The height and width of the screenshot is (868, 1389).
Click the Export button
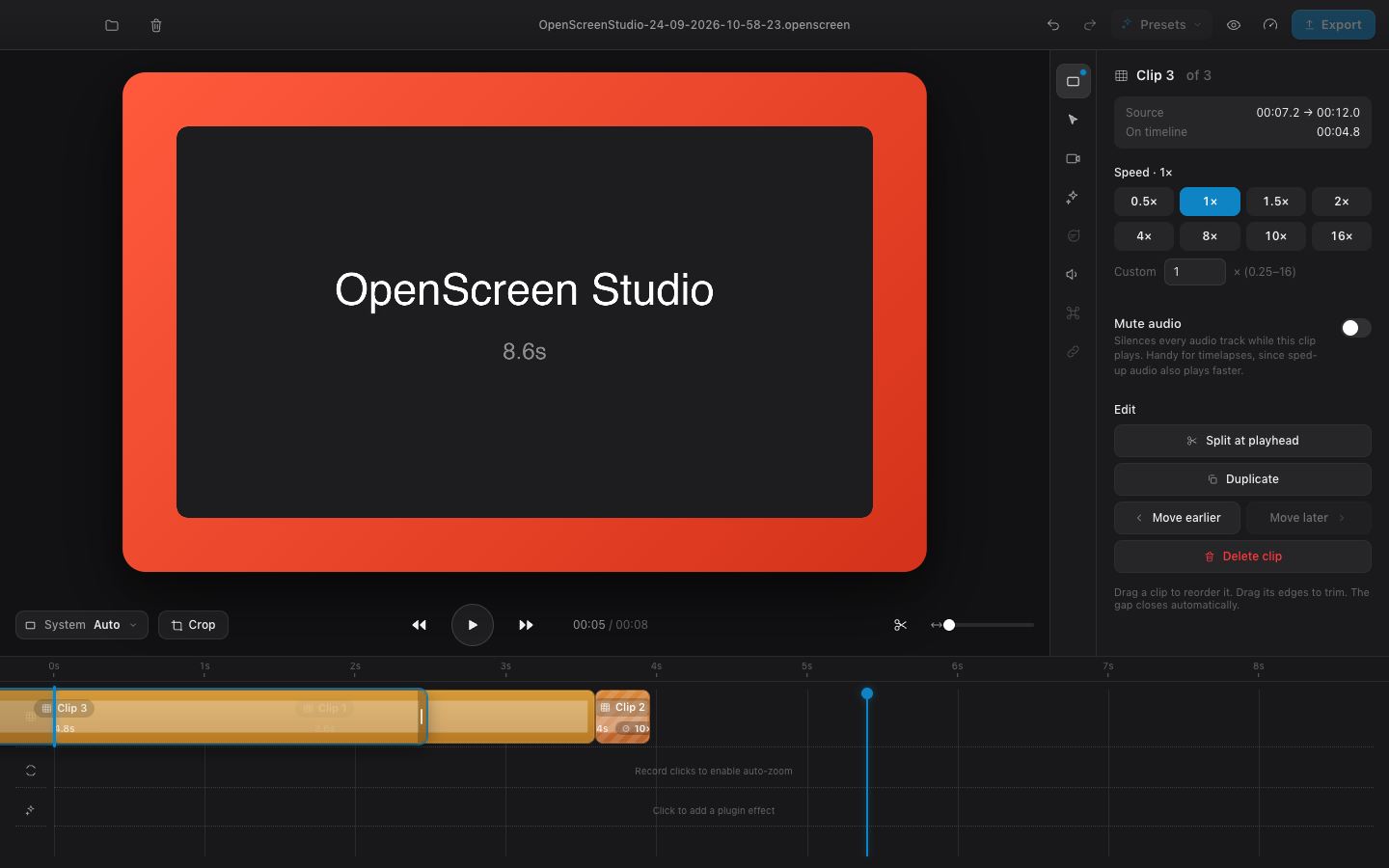click(1333, 25)
